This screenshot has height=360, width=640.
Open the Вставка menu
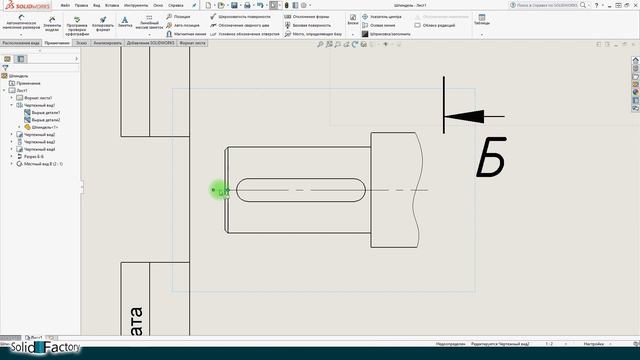tap(112, 5)
